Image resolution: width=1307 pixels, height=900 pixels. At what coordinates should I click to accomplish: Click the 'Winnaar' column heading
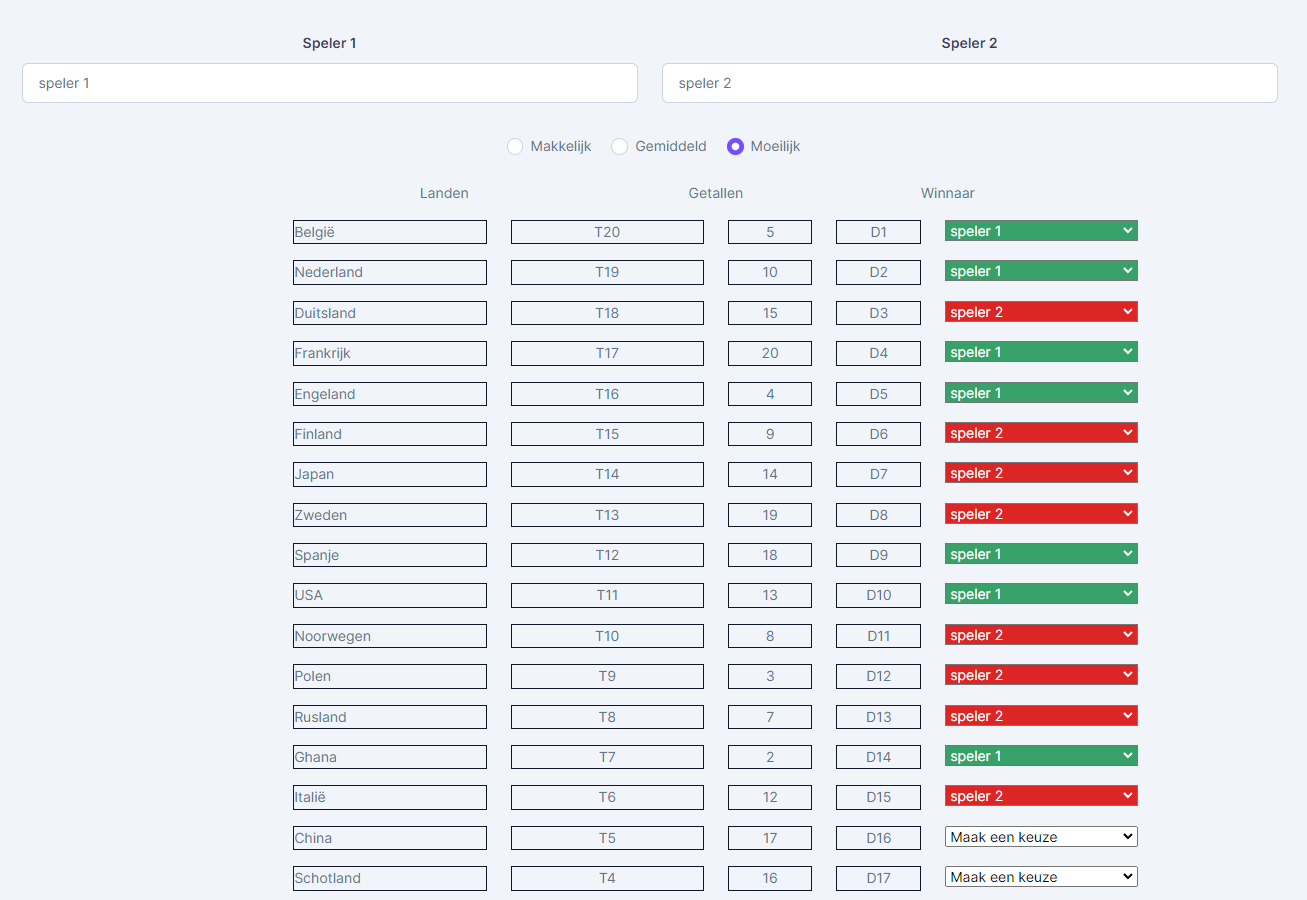[x=948, y=193]
